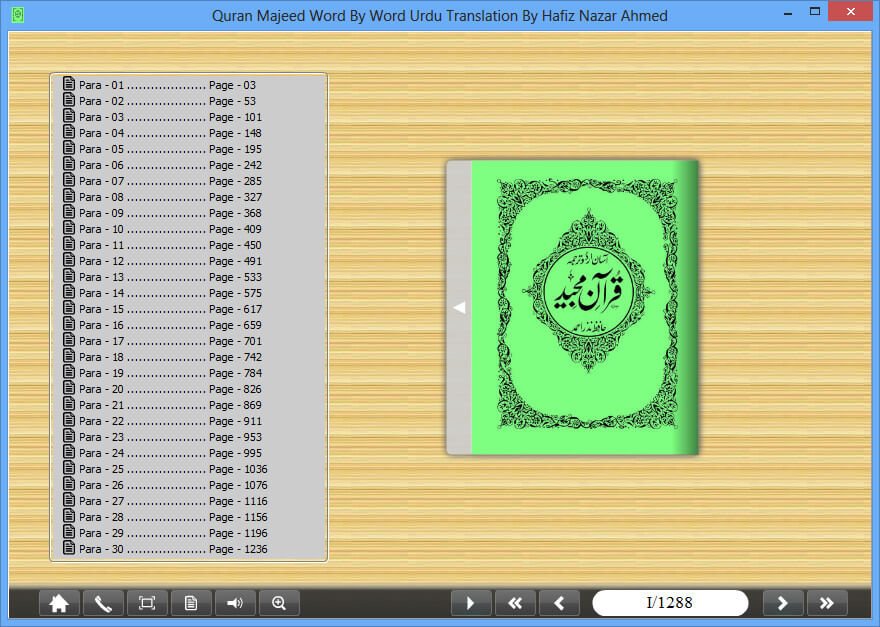Open Para - 23 Page - 953 entry

click(162, 437)
